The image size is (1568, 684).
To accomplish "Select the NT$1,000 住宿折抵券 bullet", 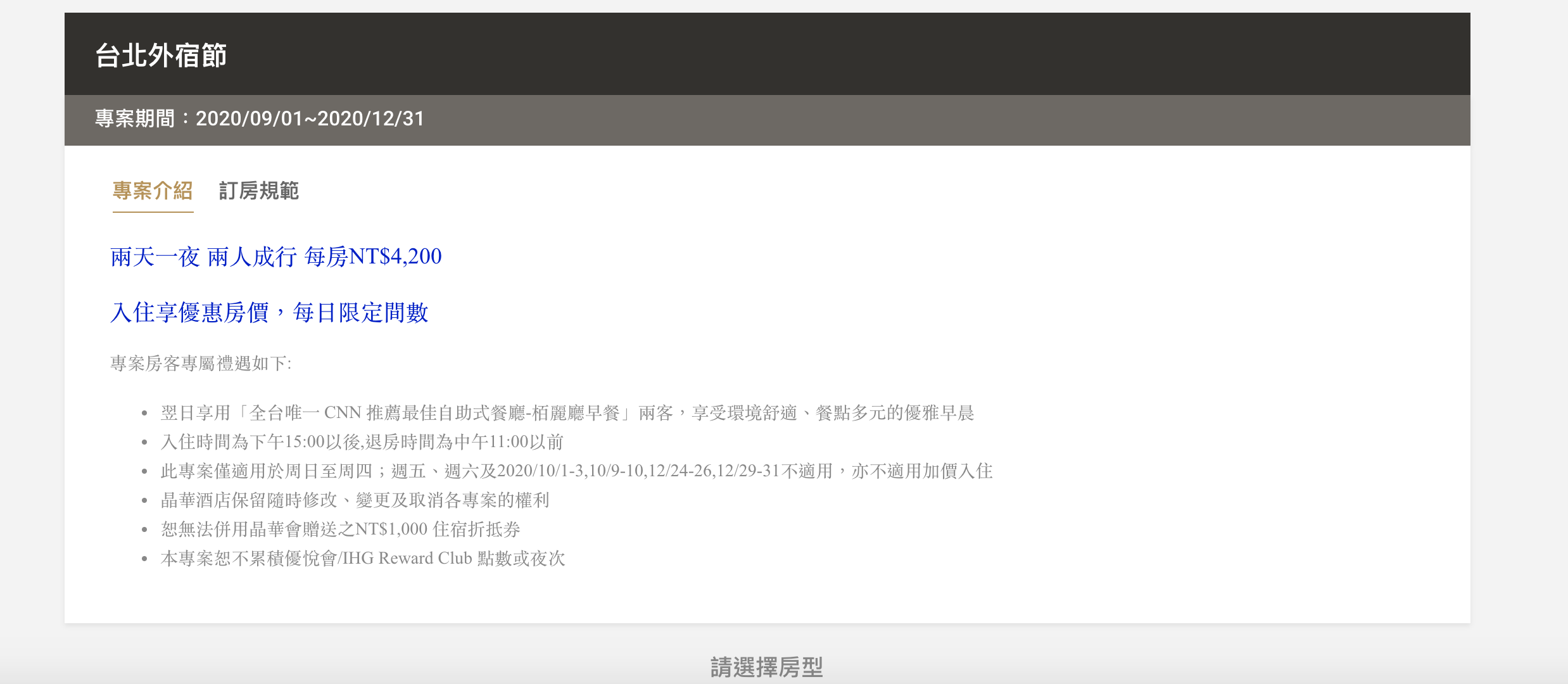I will 341,529.
